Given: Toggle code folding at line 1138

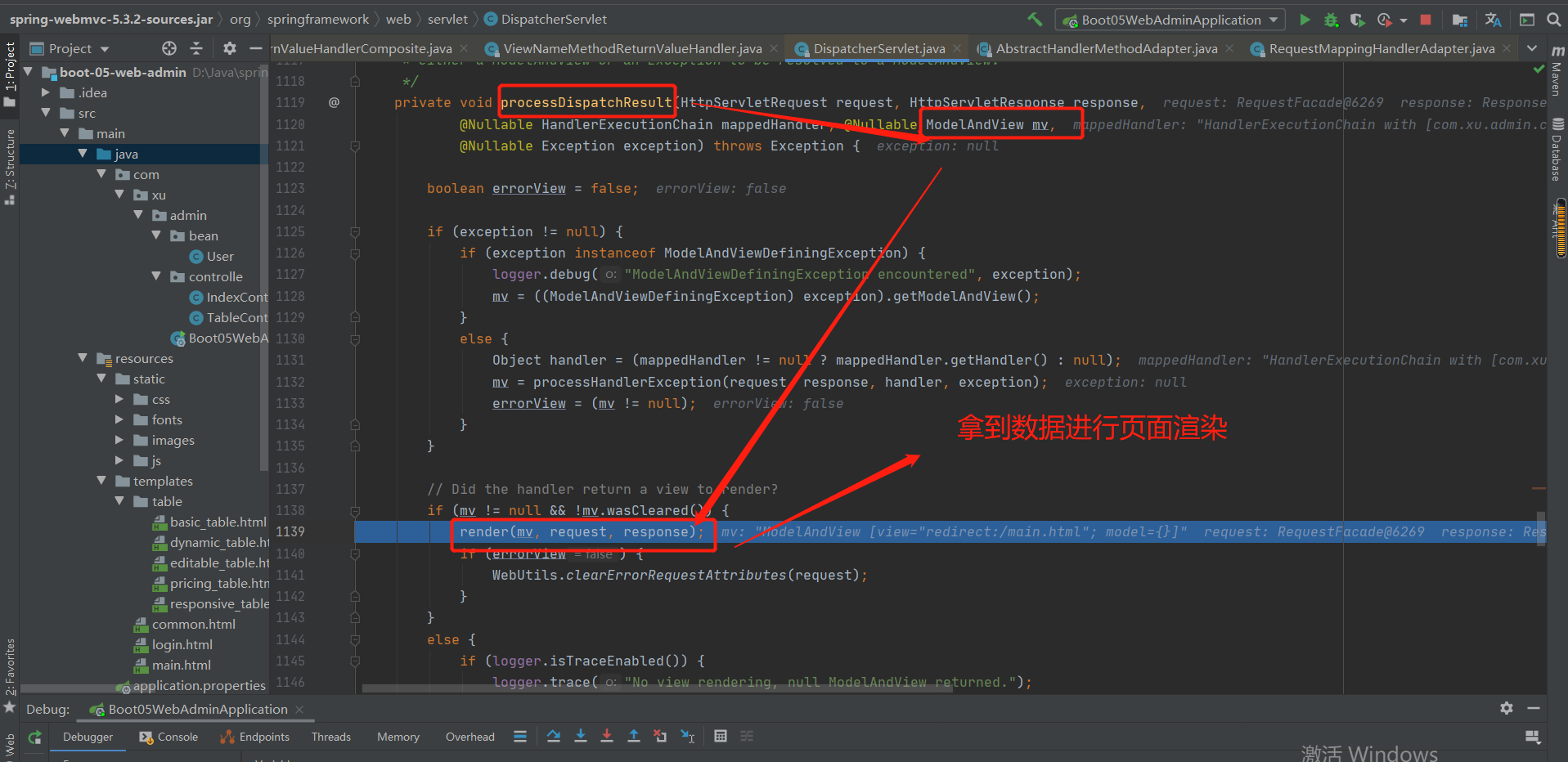Looking at the screenshot, I should click(x=355, y=511).
